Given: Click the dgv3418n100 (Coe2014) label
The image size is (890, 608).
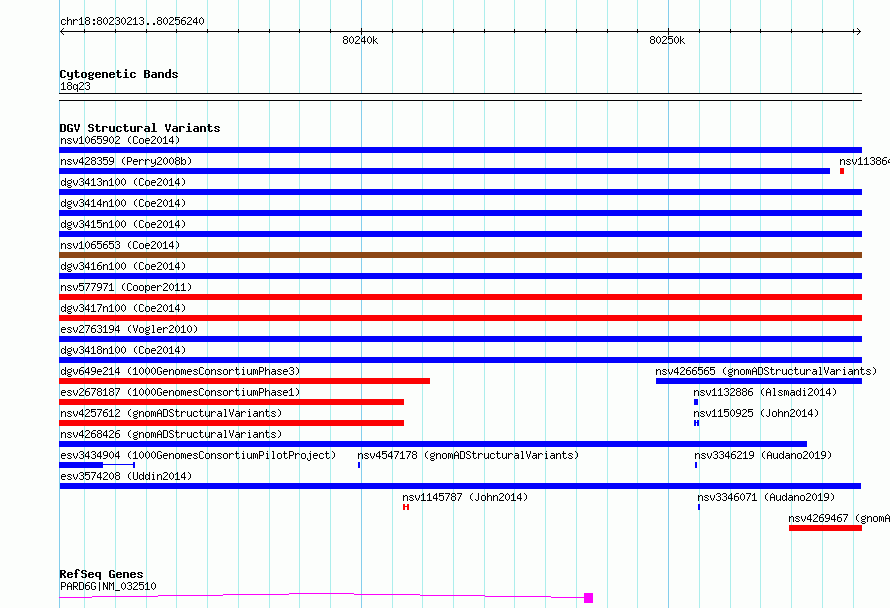Looking at the screenshot, I should coord(123,350).
